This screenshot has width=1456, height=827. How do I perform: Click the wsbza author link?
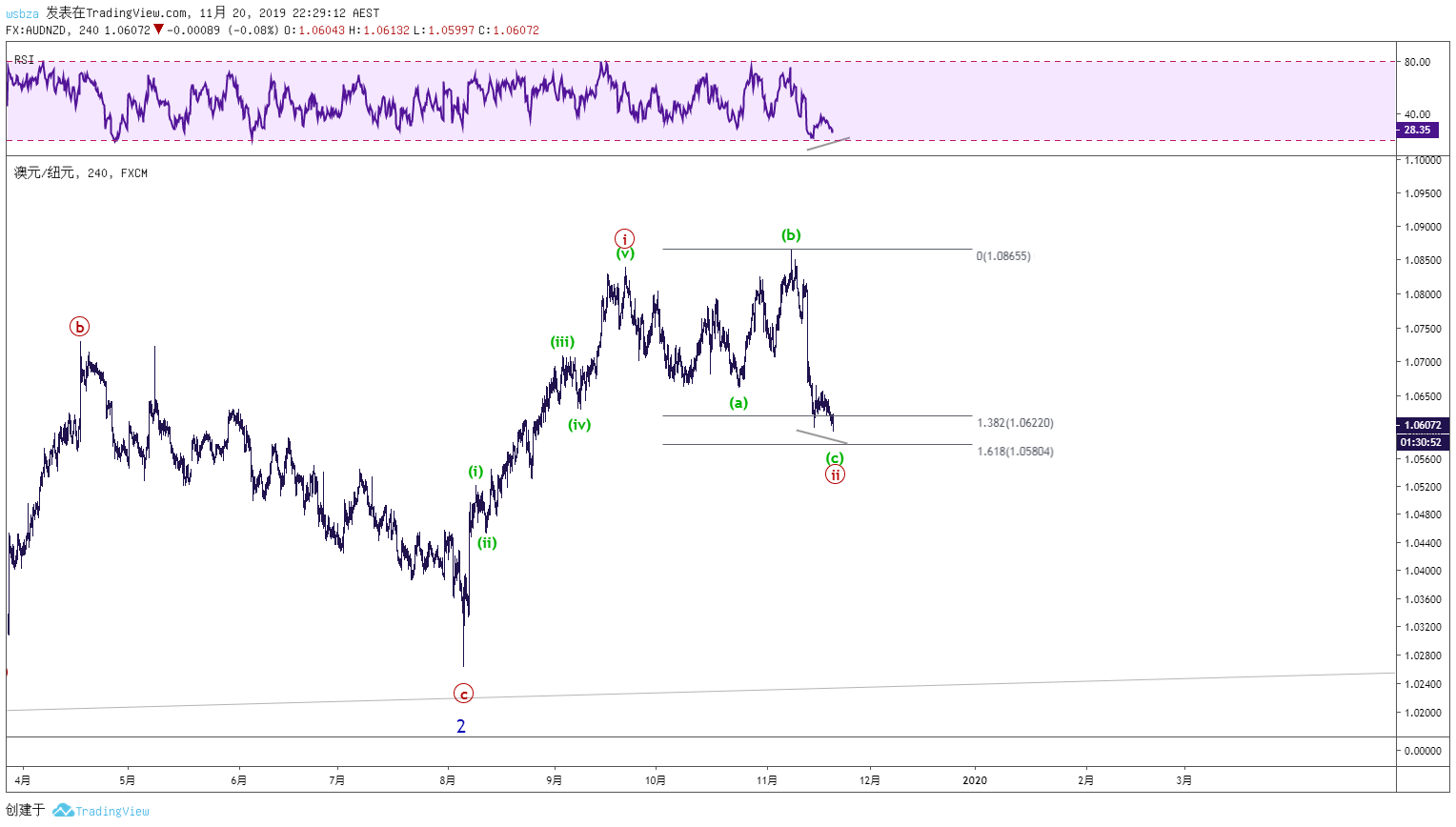(x=22, y=13)
